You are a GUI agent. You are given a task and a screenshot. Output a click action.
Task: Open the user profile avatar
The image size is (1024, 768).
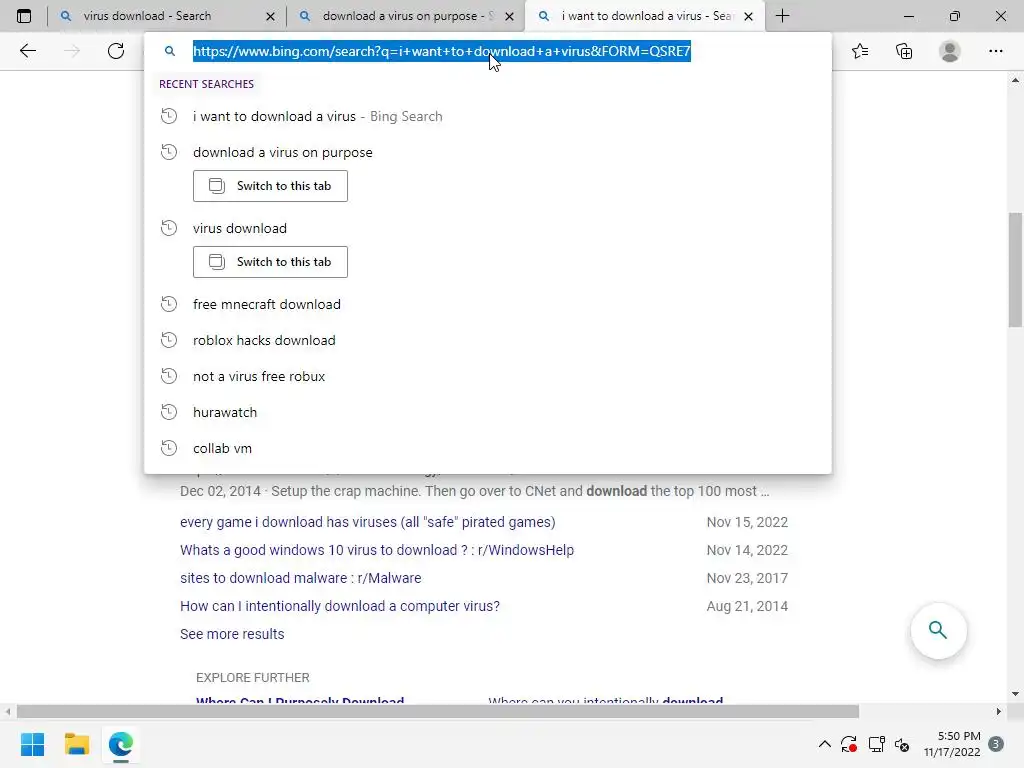(950, 51)
